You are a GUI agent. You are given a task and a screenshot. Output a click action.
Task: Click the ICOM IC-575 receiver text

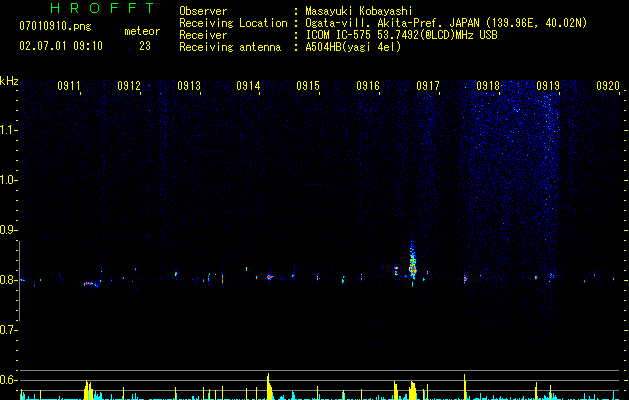tap(401, 35)
